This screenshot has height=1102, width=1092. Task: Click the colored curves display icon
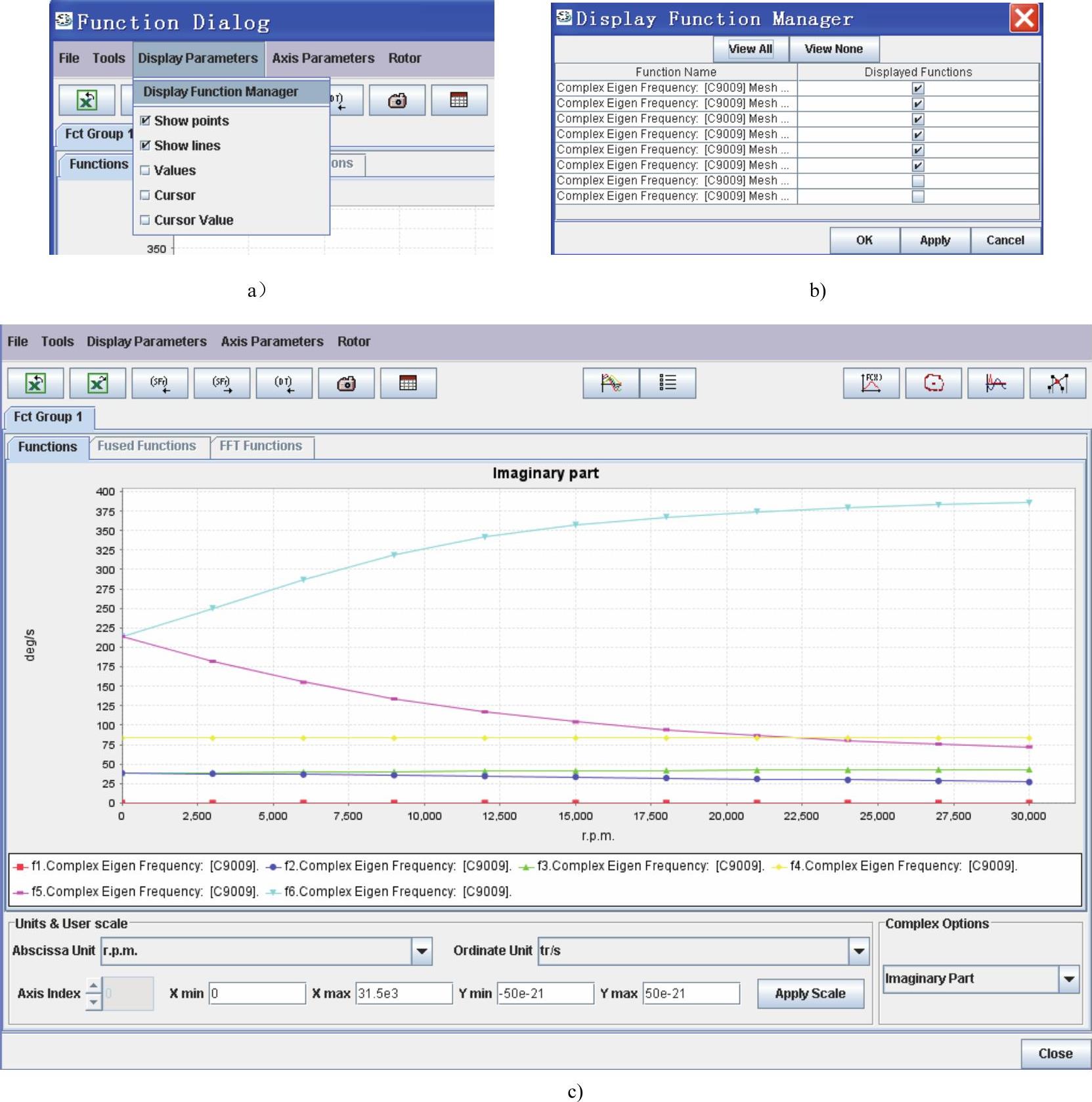611,384
